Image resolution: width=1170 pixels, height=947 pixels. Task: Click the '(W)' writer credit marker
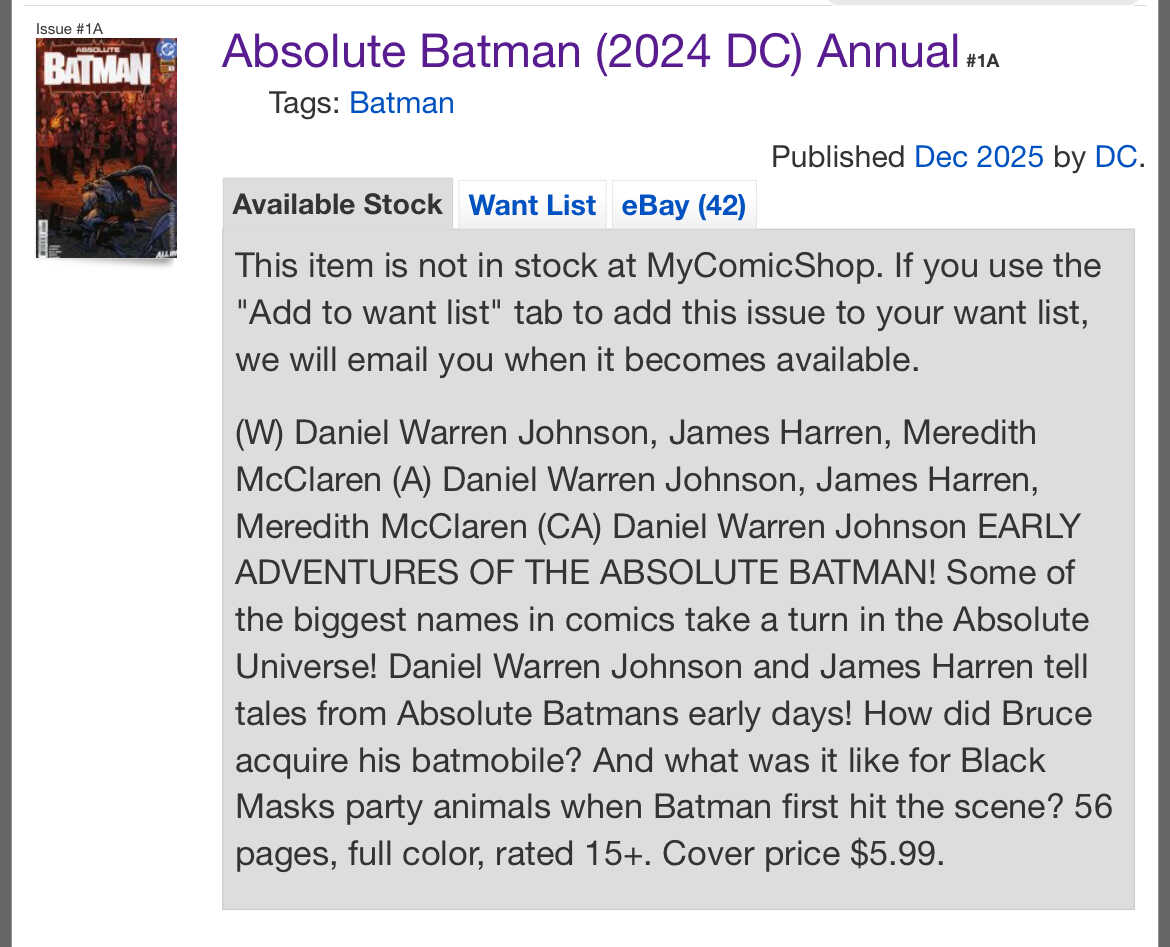(260, 433)
